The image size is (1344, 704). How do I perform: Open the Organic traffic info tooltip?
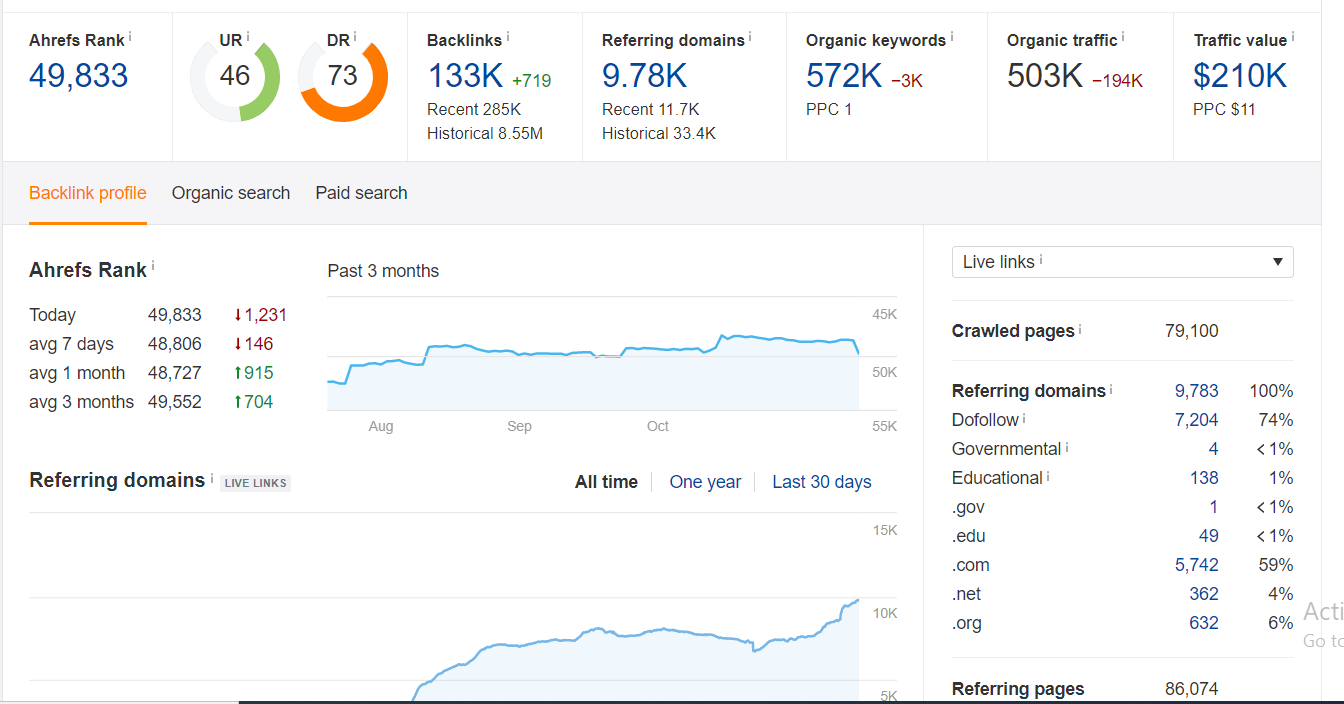coord(1123,35)
